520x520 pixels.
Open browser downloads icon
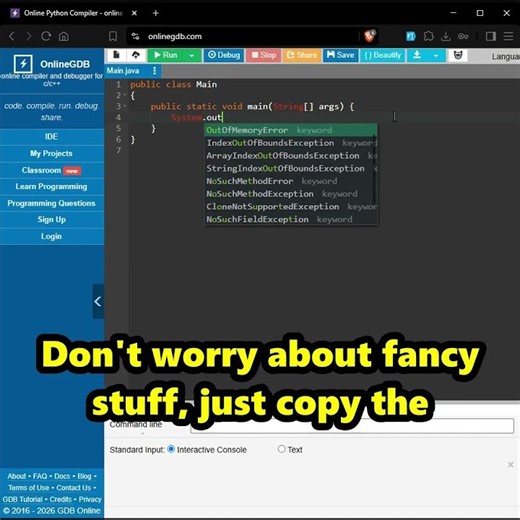pyautogui.click(x=446, y=36)
